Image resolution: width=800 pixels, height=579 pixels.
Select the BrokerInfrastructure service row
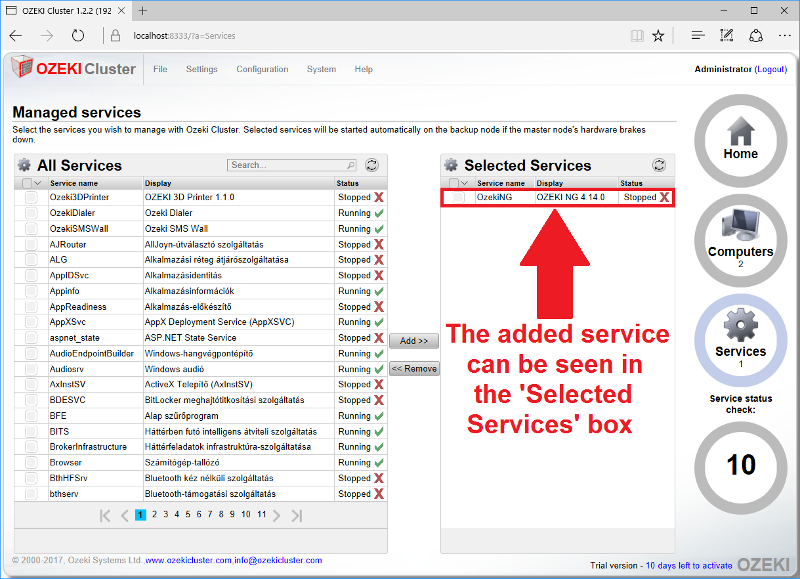(x=201, y=447)
